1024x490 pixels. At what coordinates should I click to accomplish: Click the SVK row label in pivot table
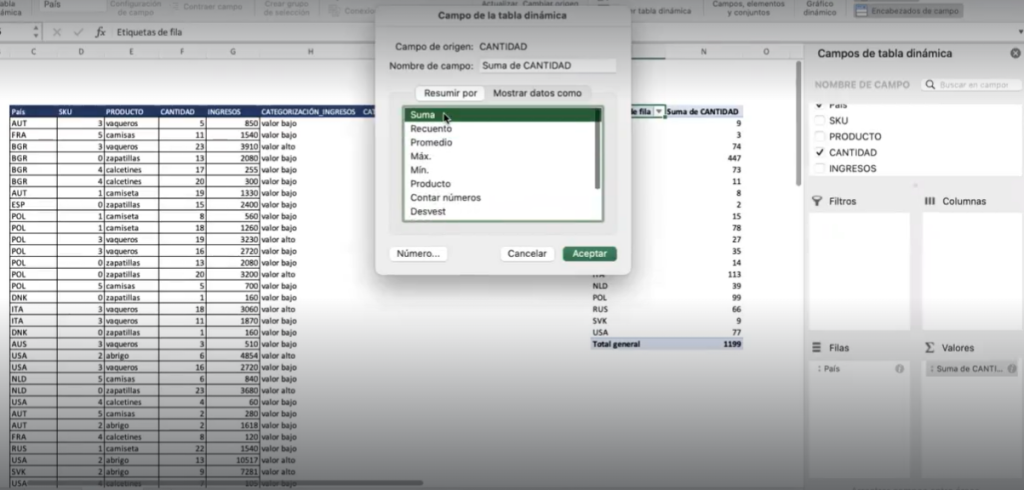(627, 321)
